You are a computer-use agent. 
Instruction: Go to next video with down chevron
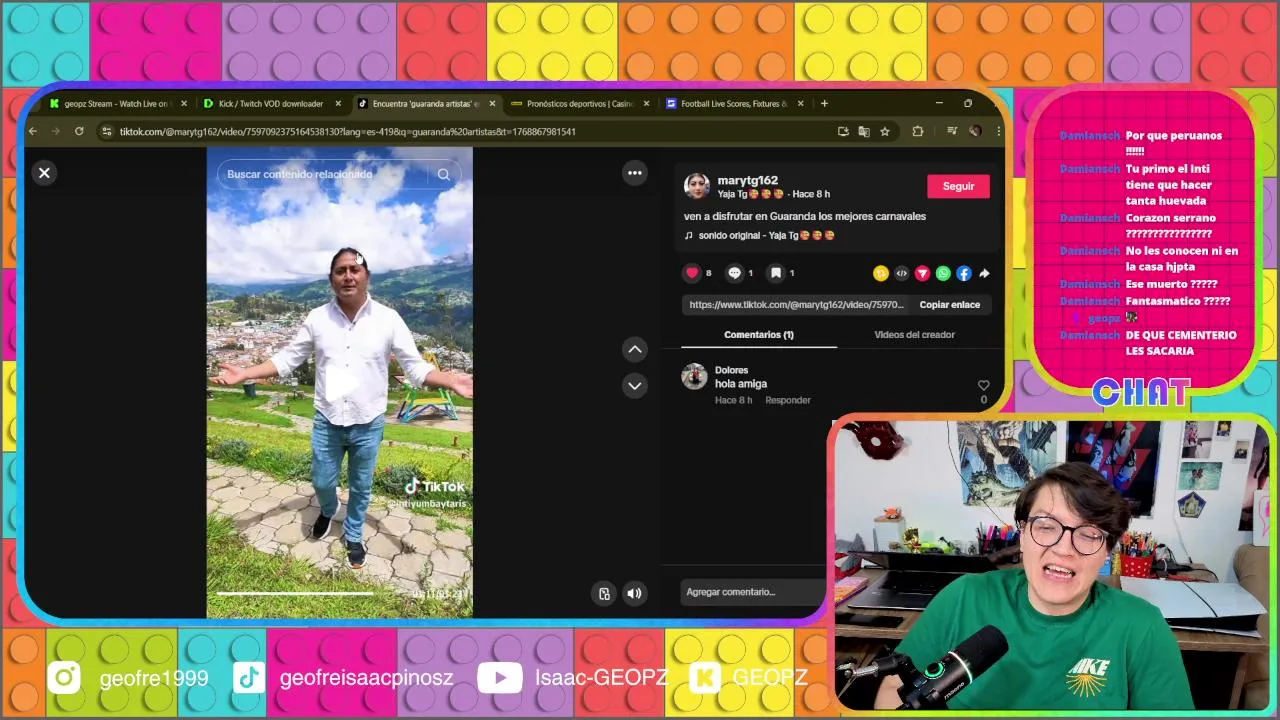(634, 385)
